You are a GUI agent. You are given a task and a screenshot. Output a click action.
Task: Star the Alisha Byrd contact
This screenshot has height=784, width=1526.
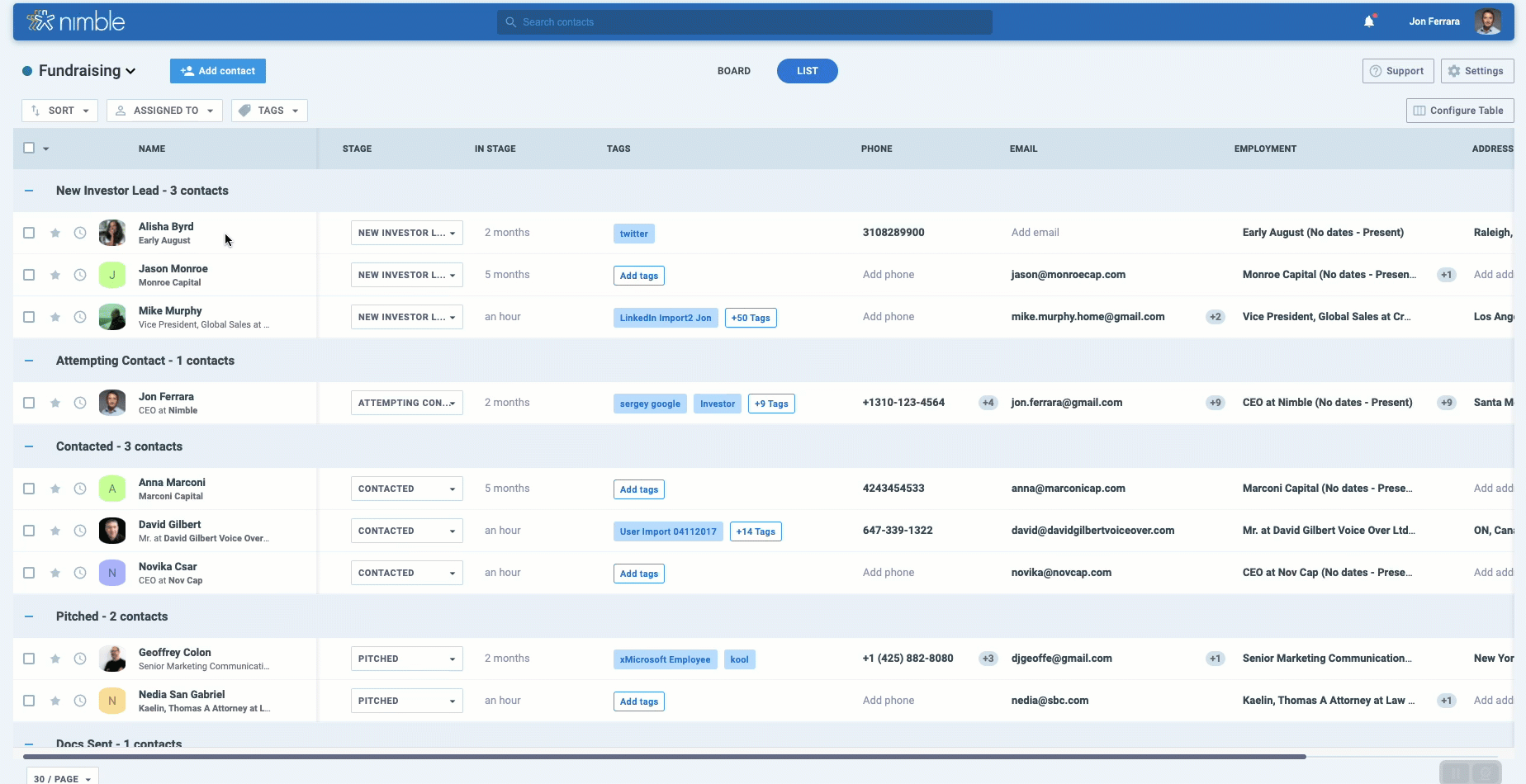tap(55, 233)
